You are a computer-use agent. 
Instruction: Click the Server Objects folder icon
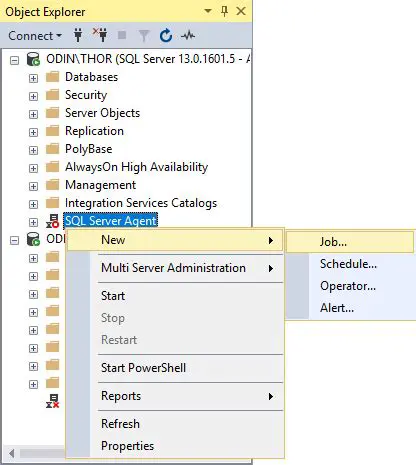[x=52, y=113]
